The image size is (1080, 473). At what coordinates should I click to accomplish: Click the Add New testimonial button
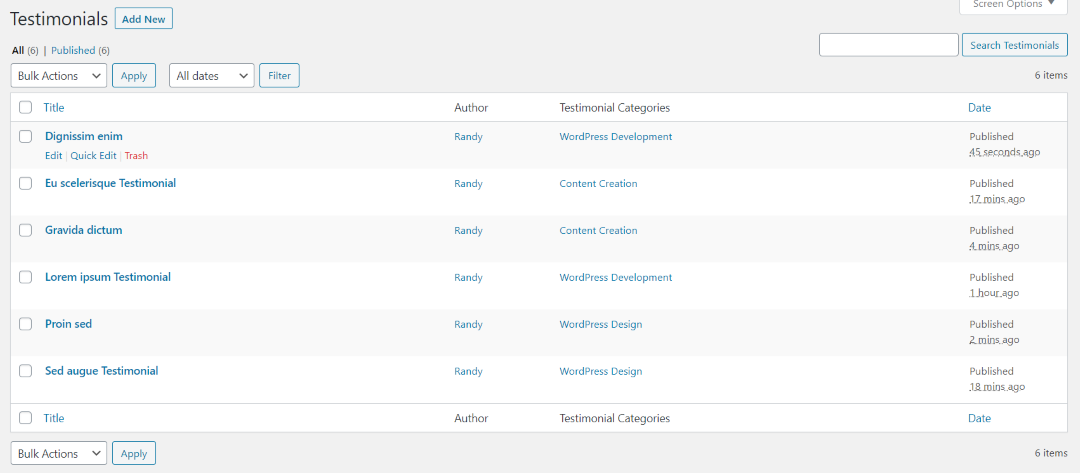(143, 19)
